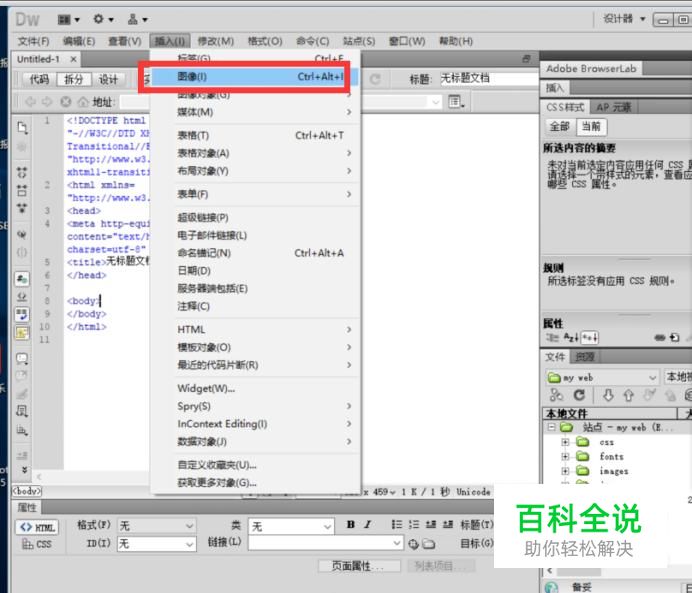Select CSS mode in Properties panel
This screenshot has width=692, height=593.
[37, 544]
